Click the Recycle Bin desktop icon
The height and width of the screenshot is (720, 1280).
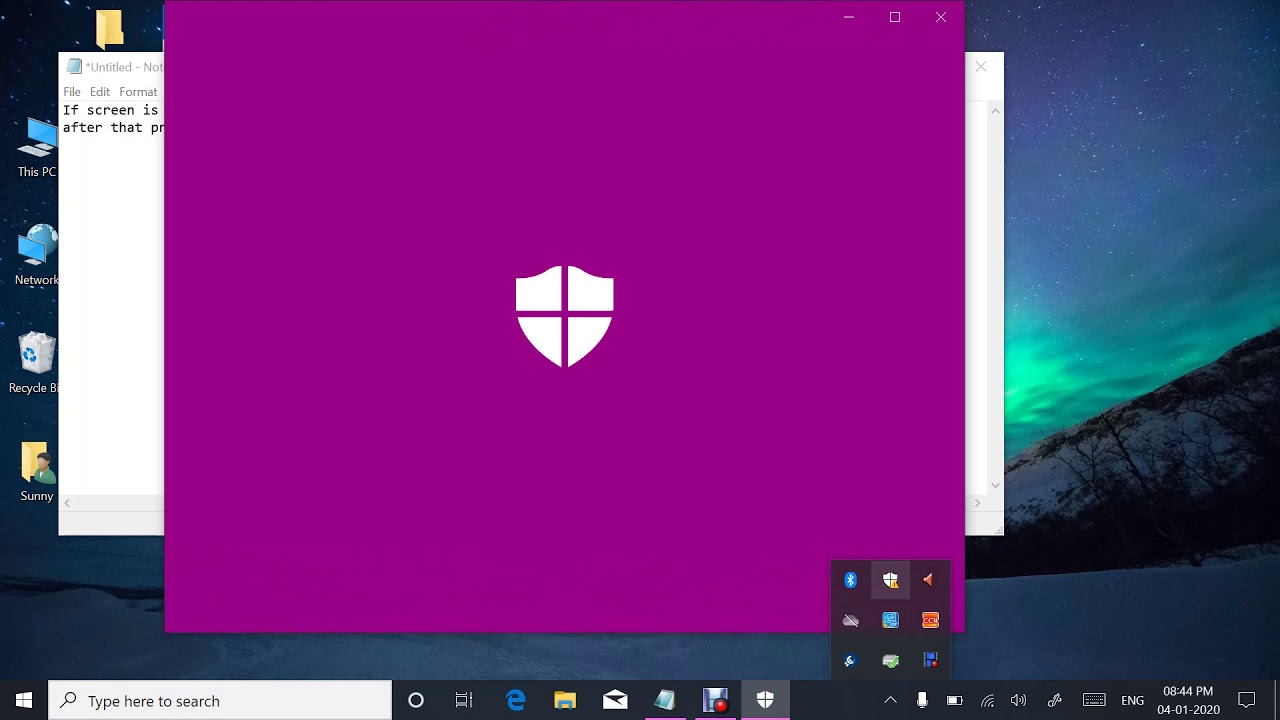[x=36, y=363]
